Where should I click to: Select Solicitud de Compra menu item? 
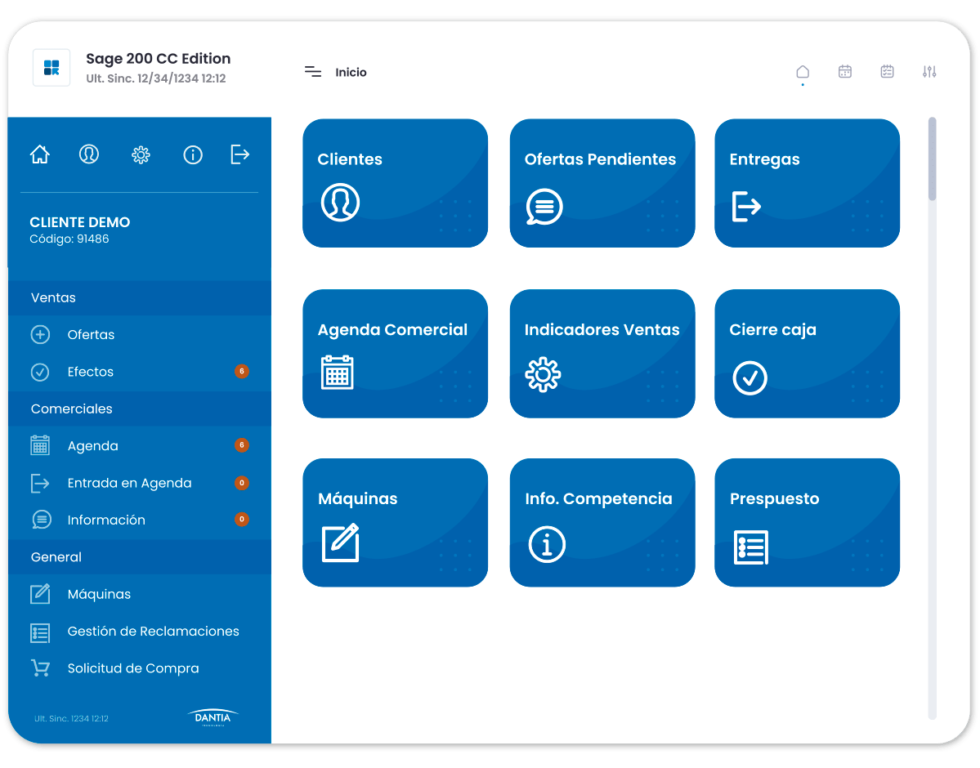(133, 668)
